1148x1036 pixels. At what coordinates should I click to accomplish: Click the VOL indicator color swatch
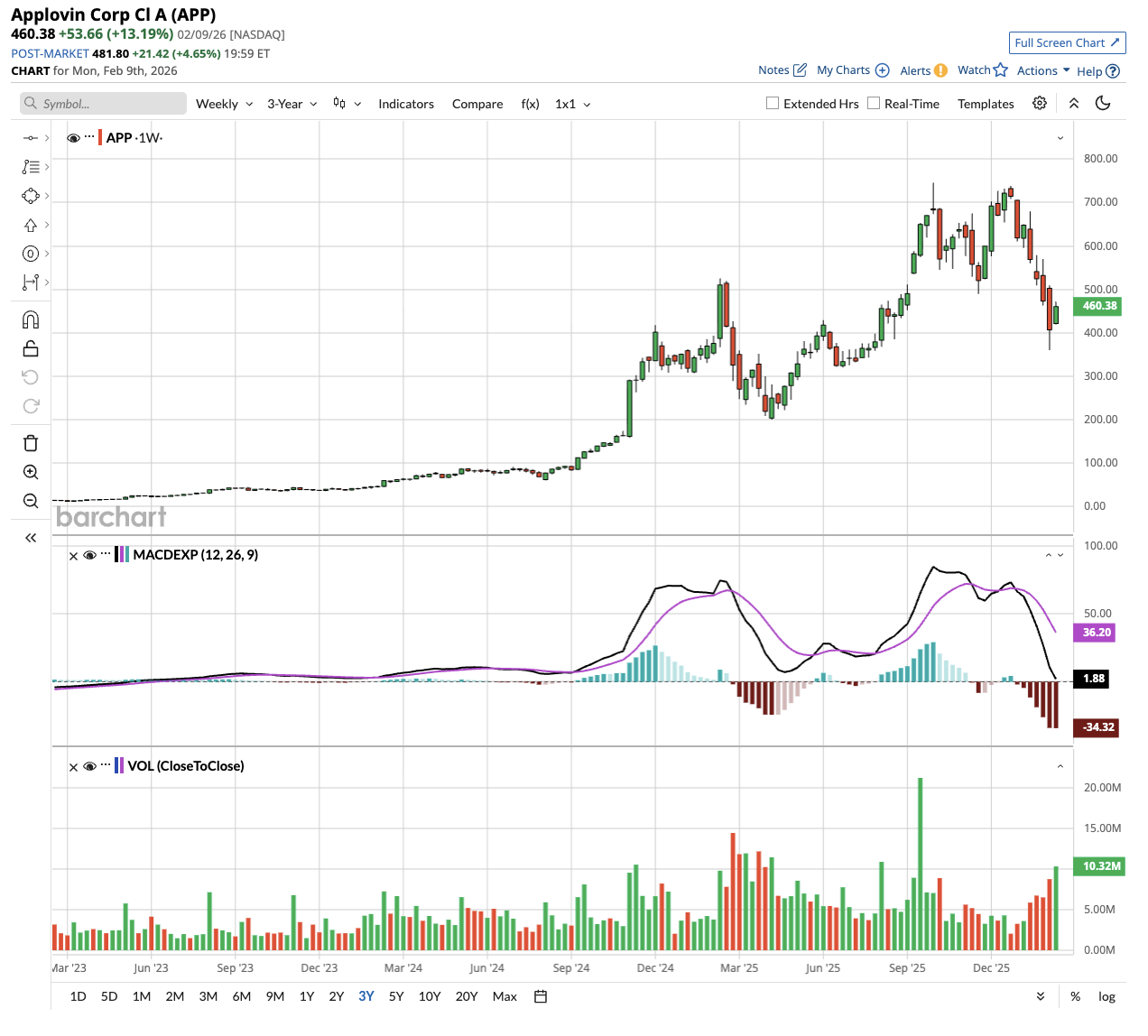[118, 766]
